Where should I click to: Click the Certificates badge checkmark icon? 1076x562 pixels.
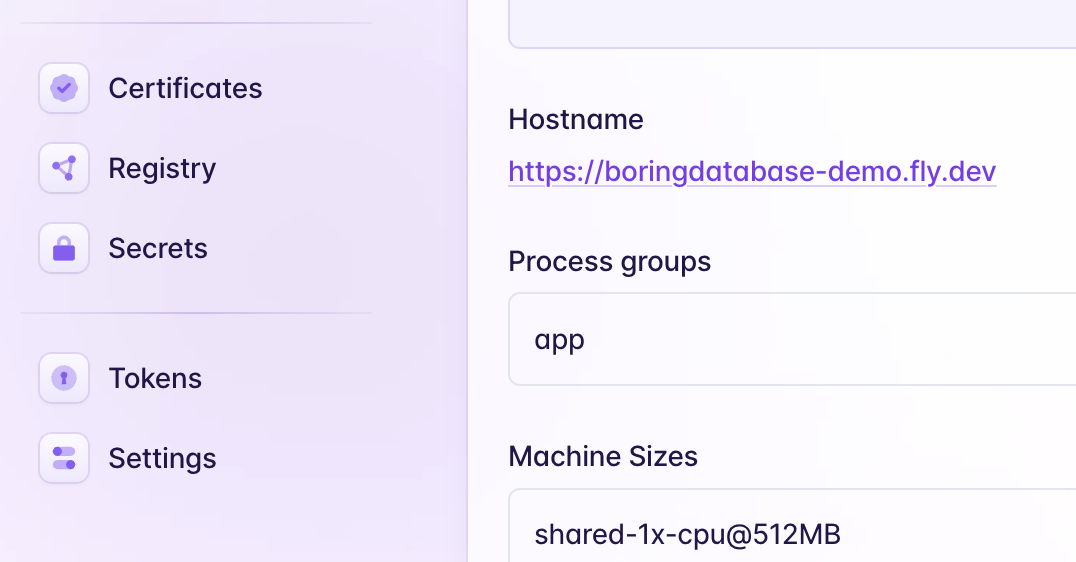coord(64,88)
